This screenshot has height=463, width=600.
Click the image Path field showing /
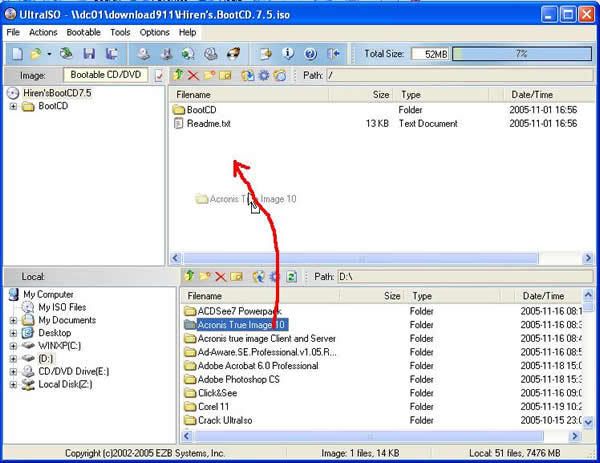[x=460, y=75]
